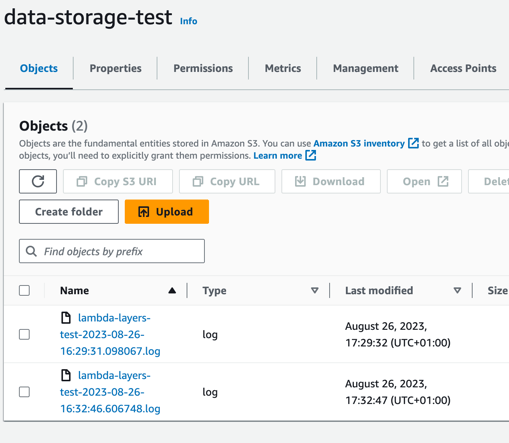Click the file icon beside the 16:29:31 log
The image size is (509, 443).
coord(66,318)
